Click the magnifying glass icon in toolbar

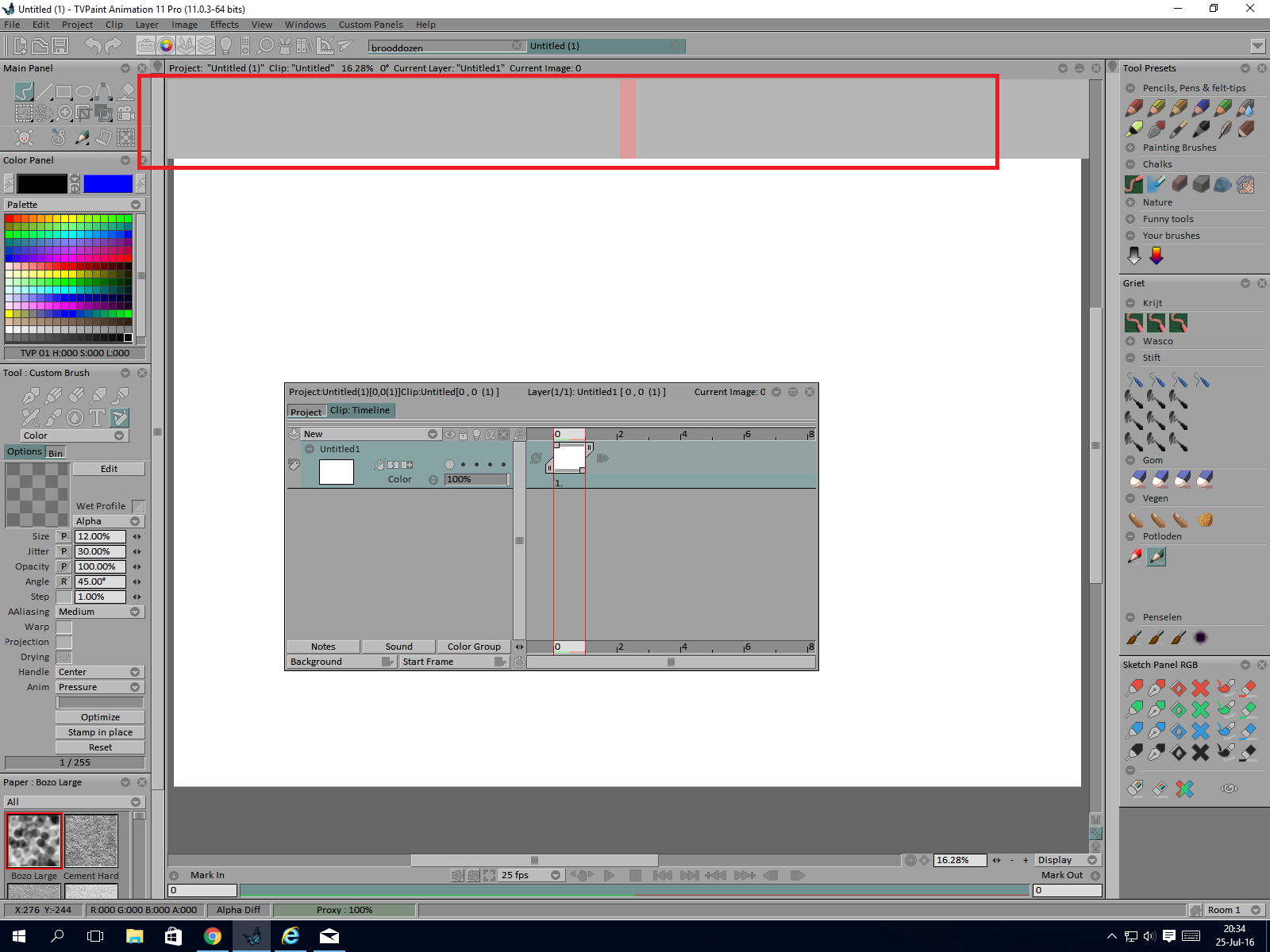[266, 46]
